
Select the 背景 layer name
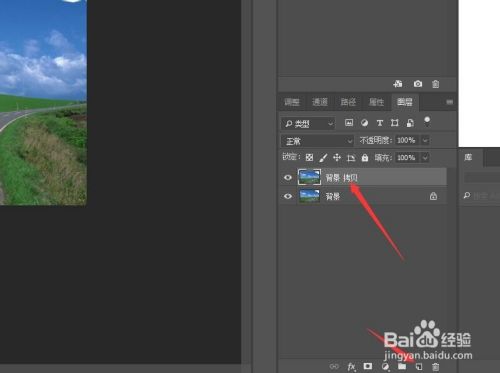[x=333, y=196]
